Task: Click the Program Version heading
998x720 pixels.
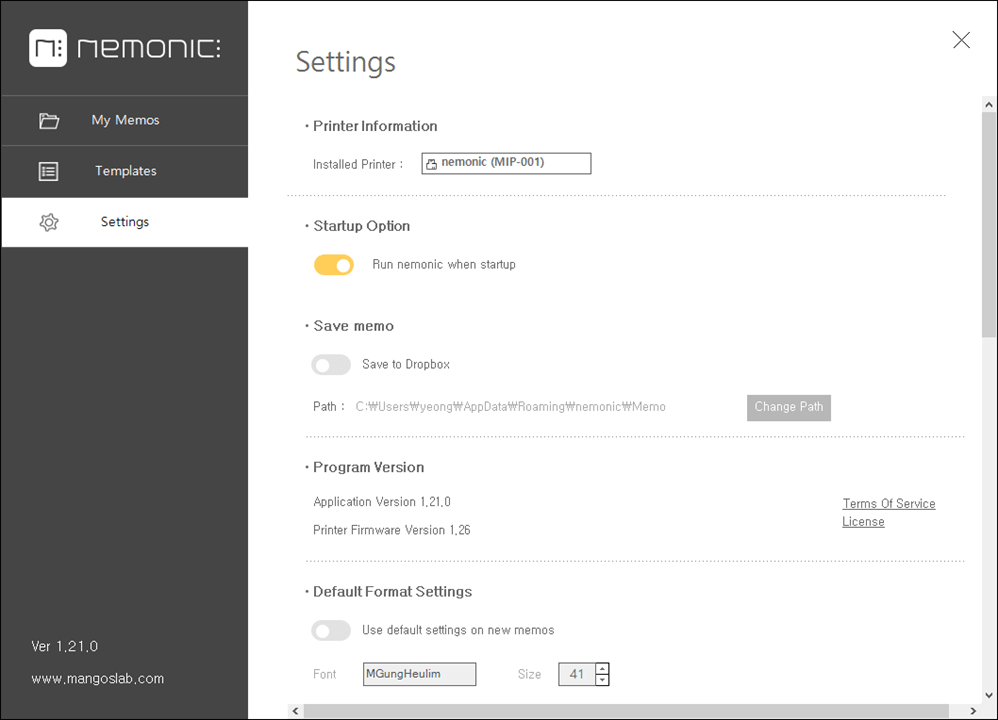Action: 369,467
